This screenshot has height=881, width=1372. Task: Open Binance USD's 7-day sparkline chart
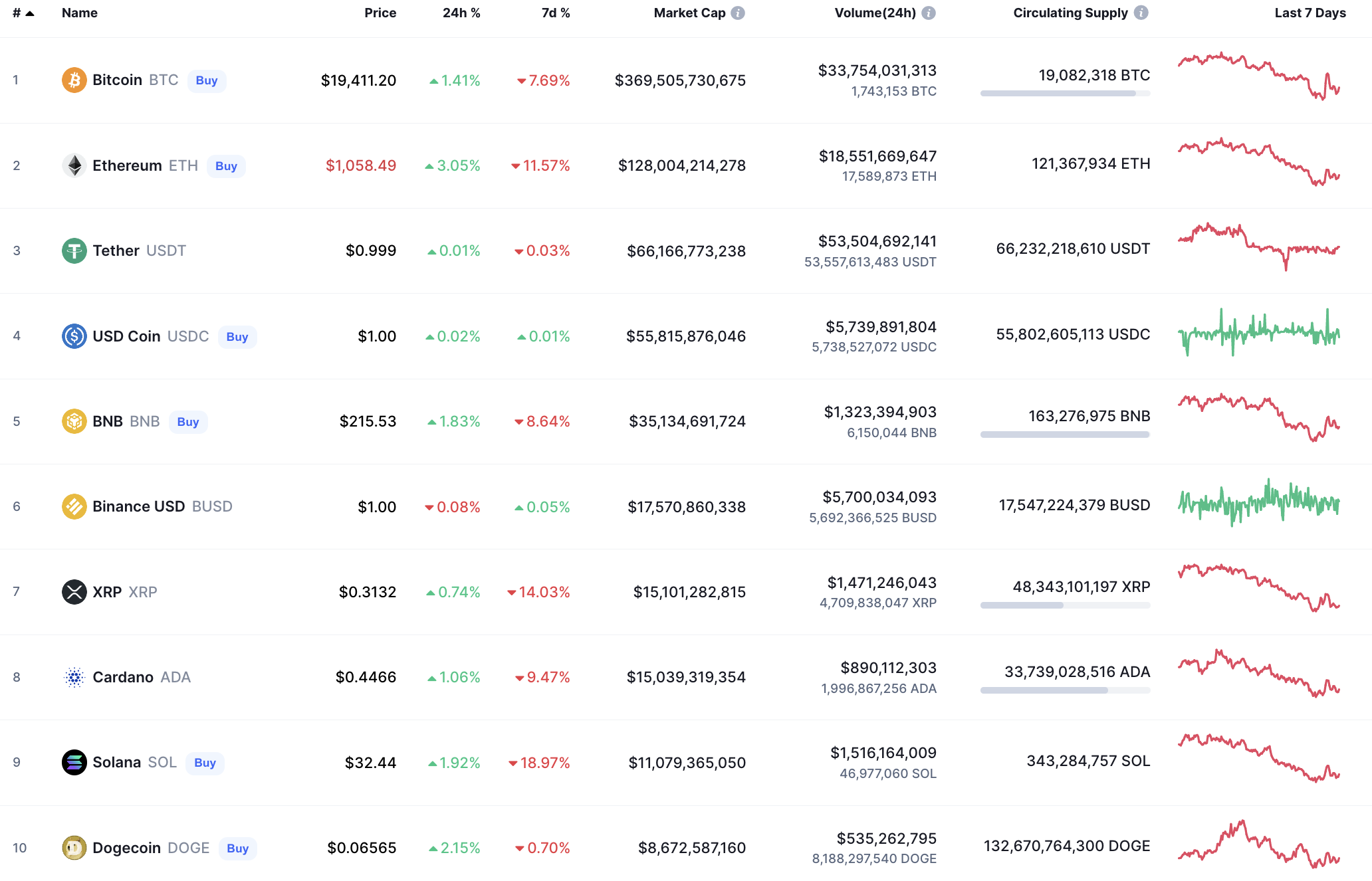[1258, 503]
